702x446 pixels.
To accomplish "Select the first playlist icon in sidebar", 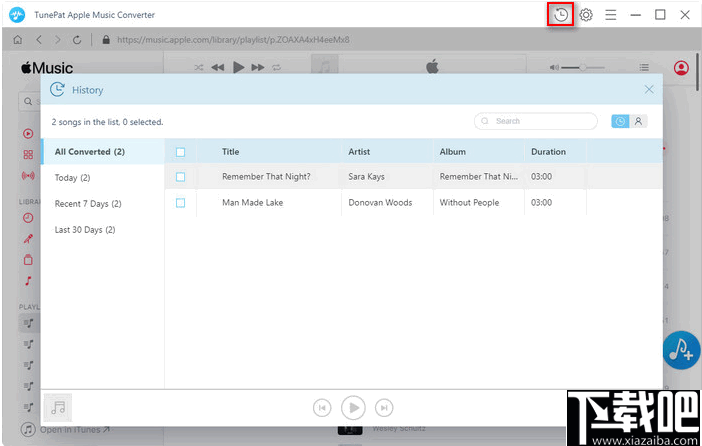I will [x=28, y=323].
